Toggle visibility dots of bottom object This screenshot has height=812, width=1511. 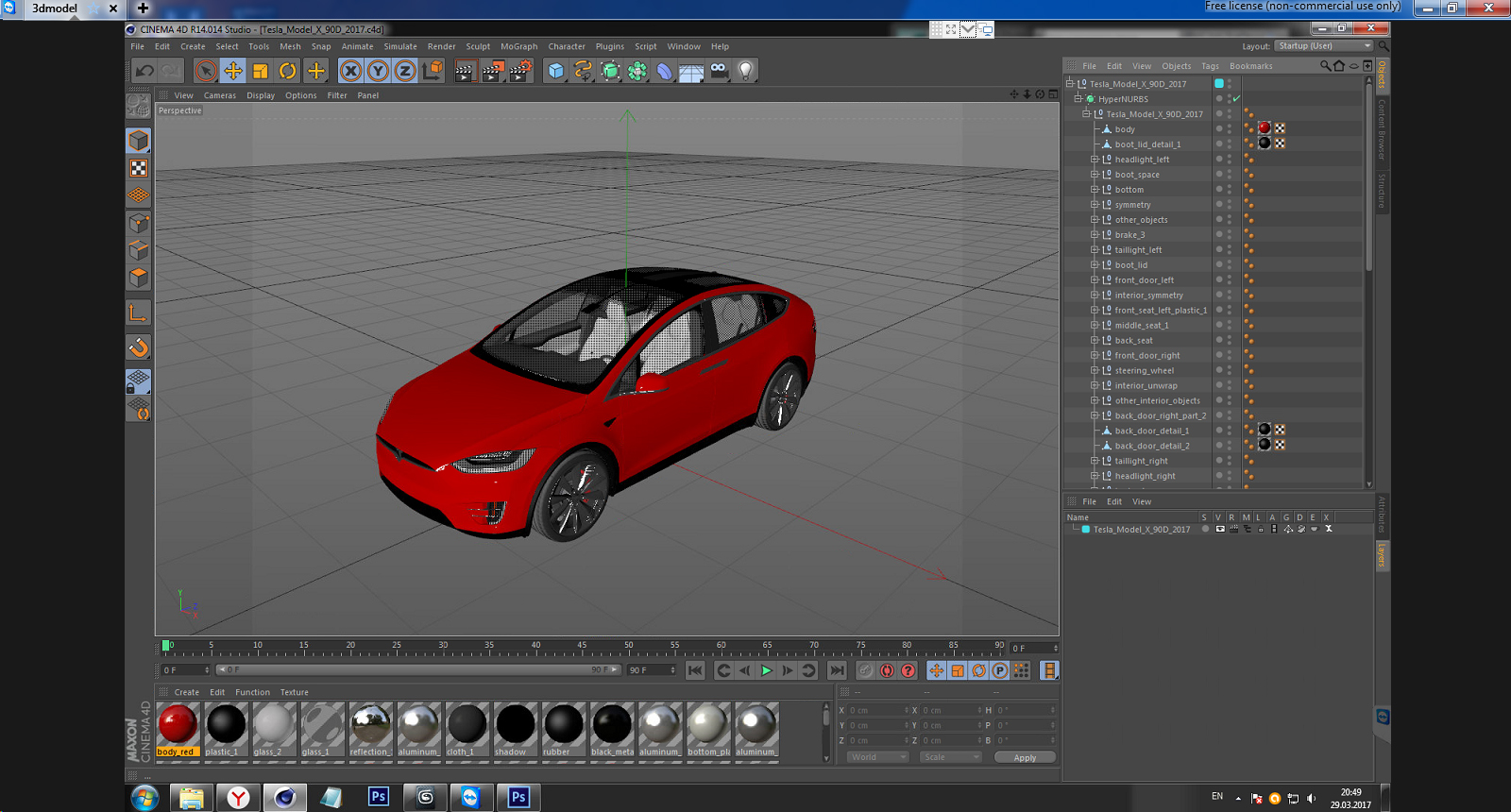[x=1230, y=189]
